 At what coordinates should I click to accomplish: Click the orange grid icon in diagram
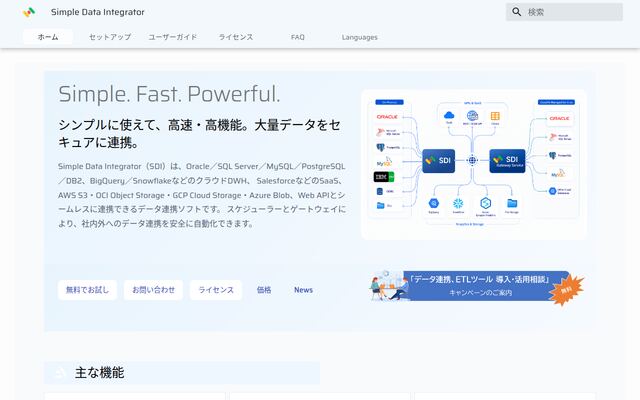495,116
